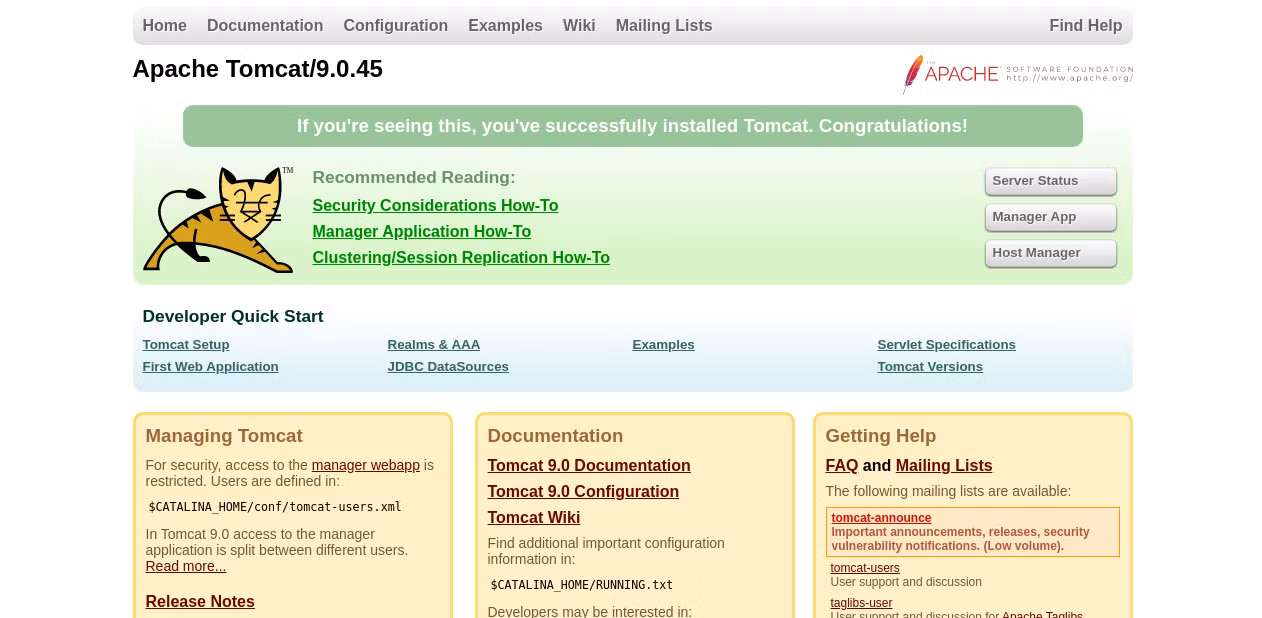
Task: Open the Tomcat Wiki link
Action: (x=534, y=518)
